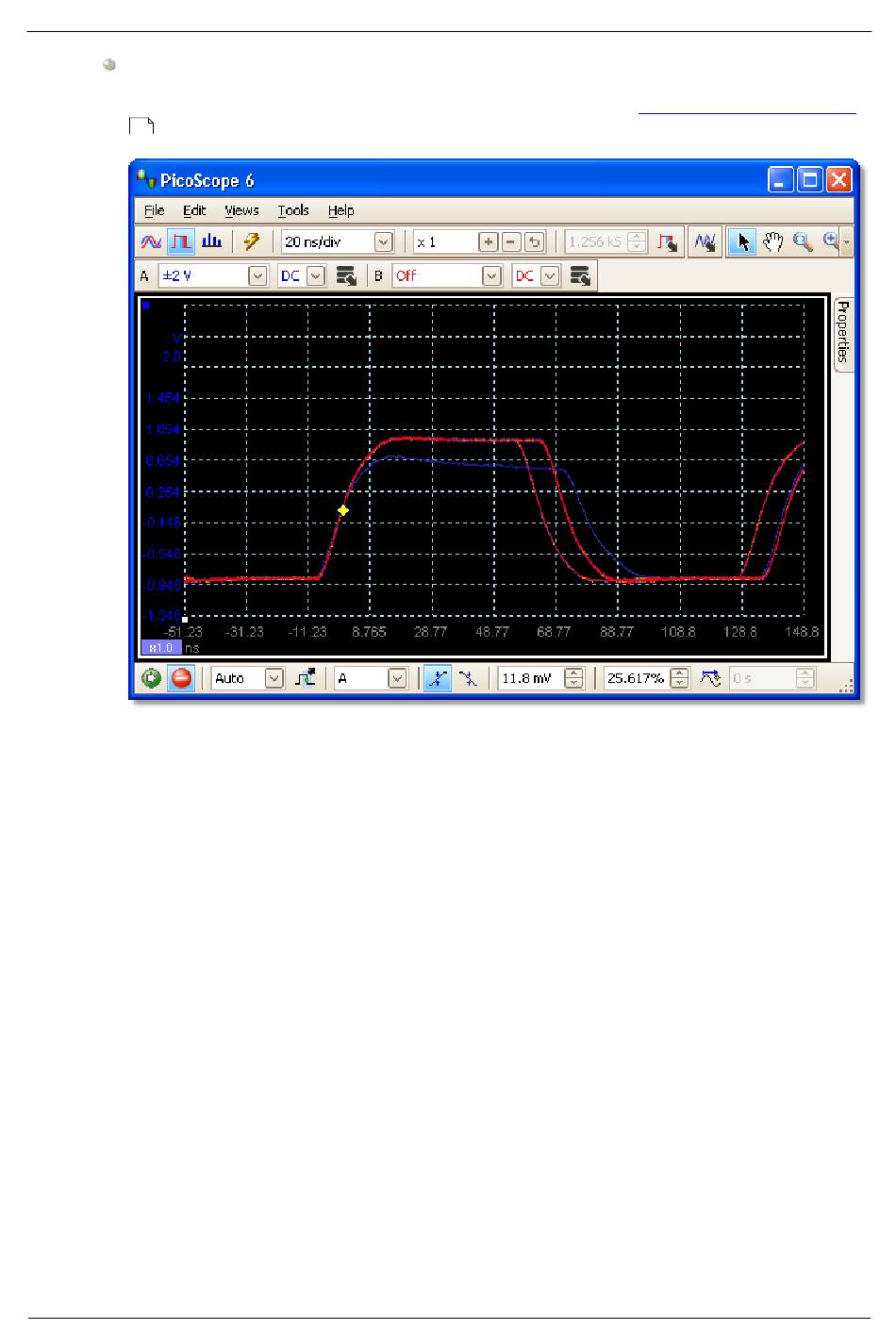Screen dimensions: 896x1329
Task: Start capture with green go button
Action: [x=151, y=678]
